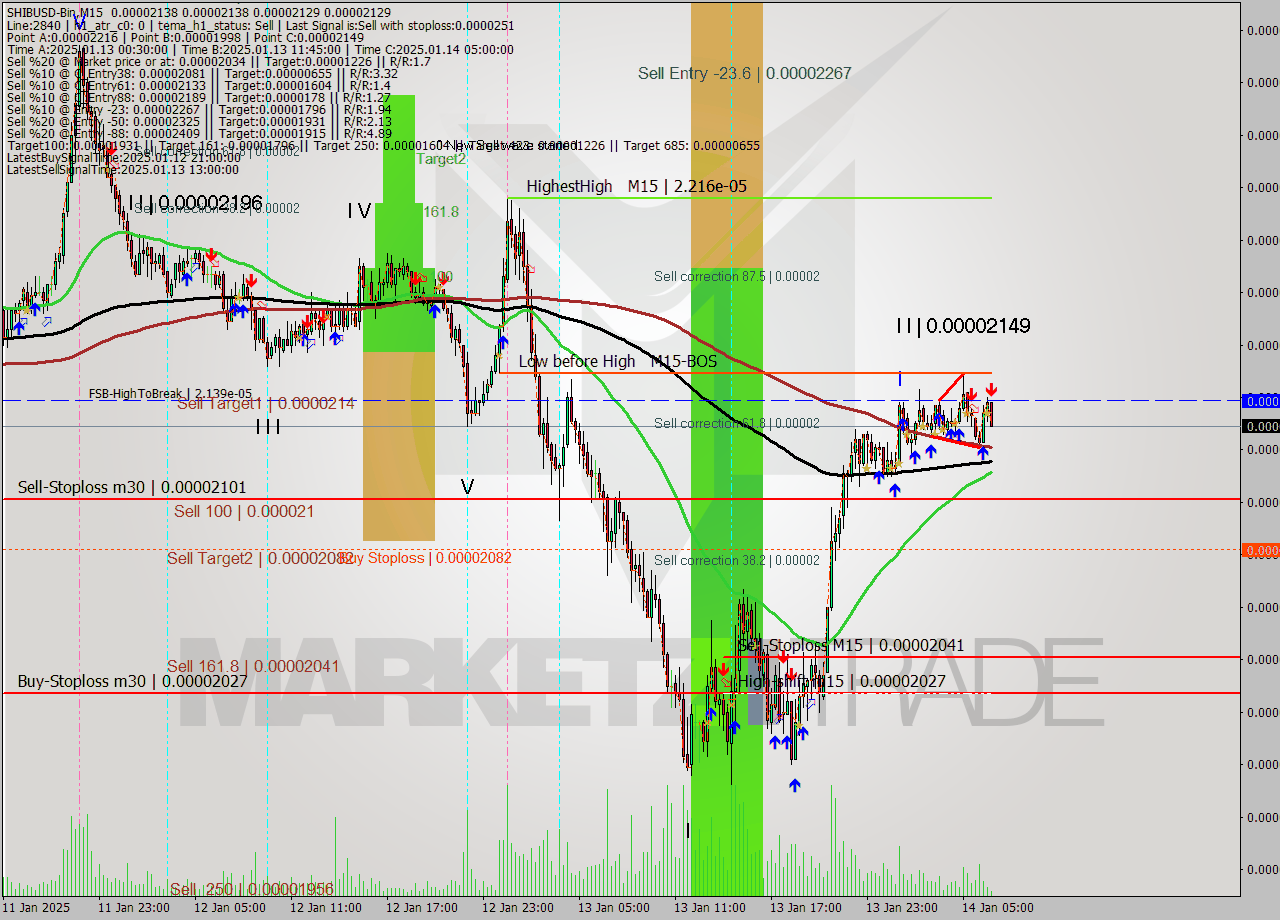The width and height of the screenshot is (1280, 920).
Task: Select the wave label 'I I I 0.00002196'
Action: pos(195,203)
